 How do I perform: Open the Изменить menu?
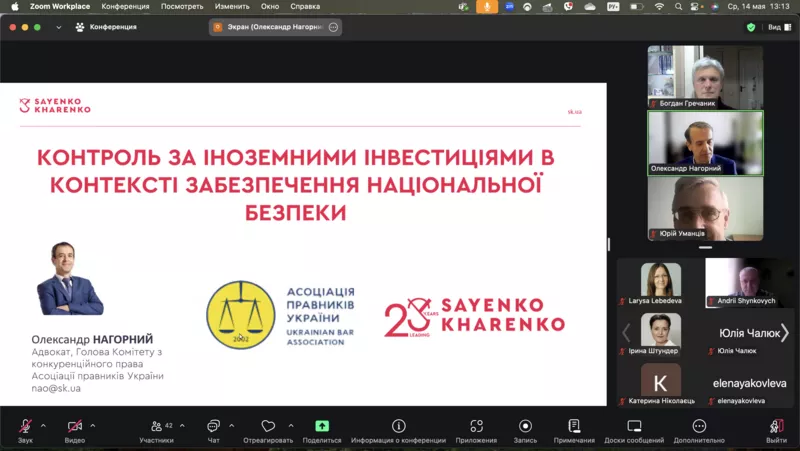pyautogui.click(x=232, y=7)
